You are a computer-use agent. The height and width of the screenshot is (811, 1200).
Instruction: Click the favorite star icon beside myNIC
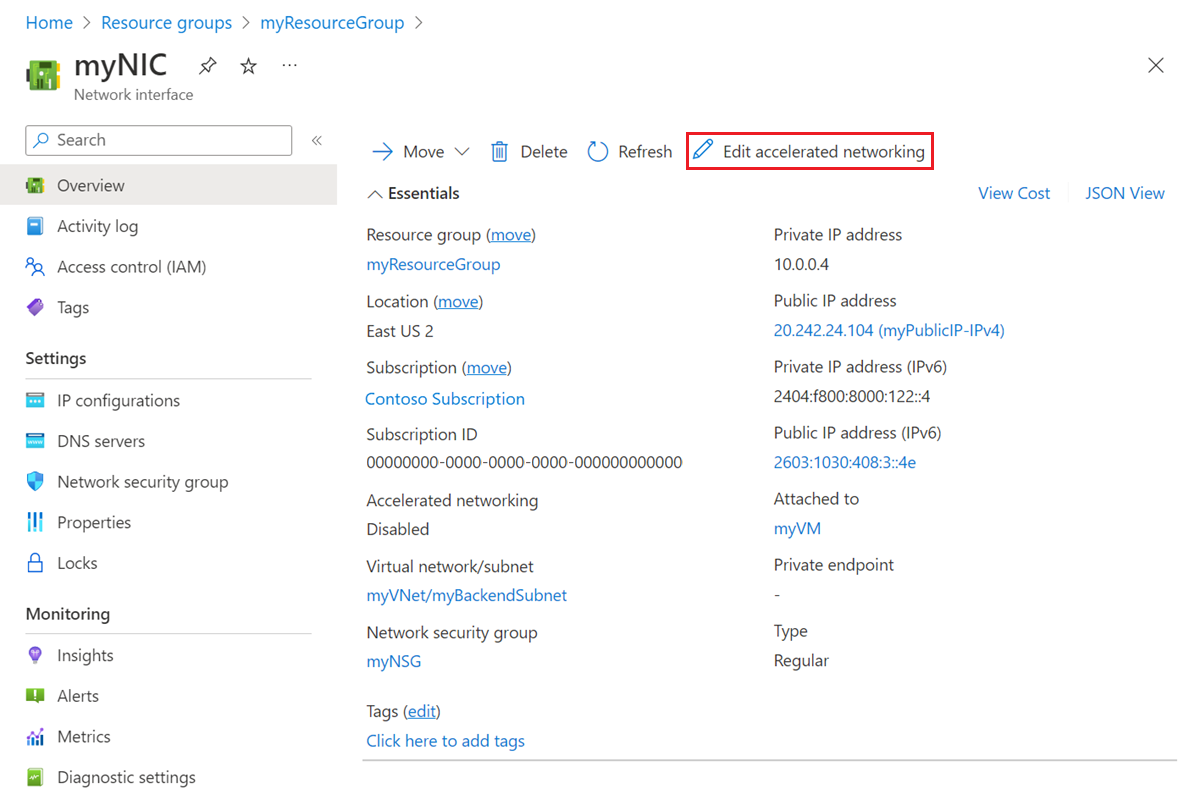[x=249, y=66]
